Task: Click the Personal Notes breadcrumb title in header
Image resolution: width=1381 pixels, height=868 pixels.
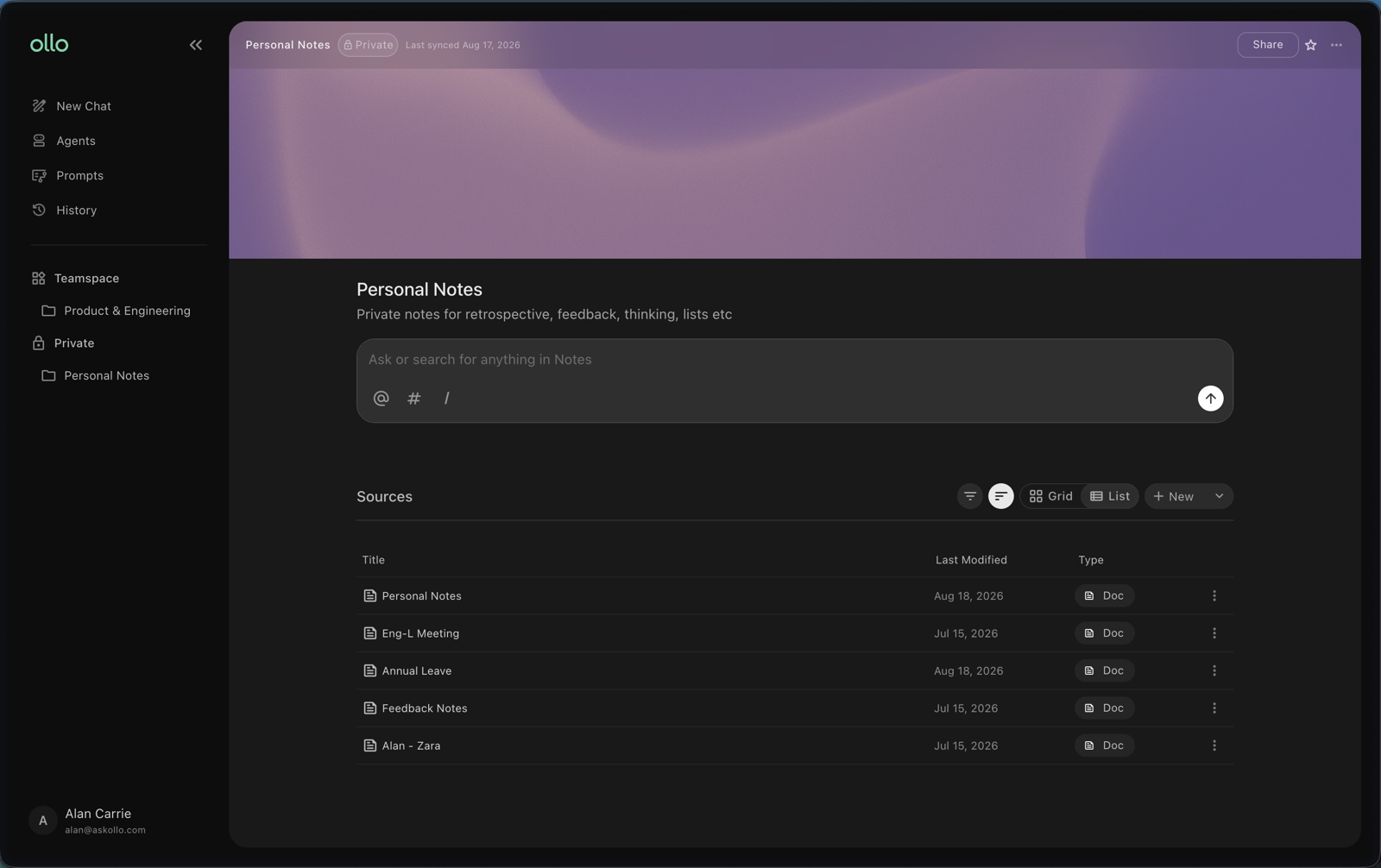Action: (x=287, y=45)
